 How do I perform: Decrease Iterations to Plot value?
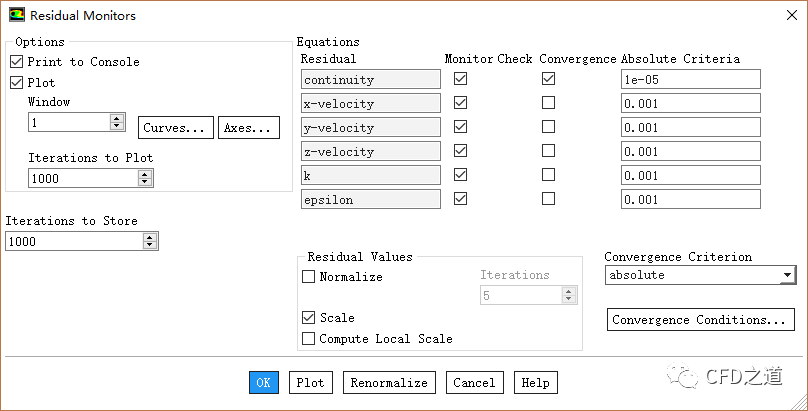point(145,182)
